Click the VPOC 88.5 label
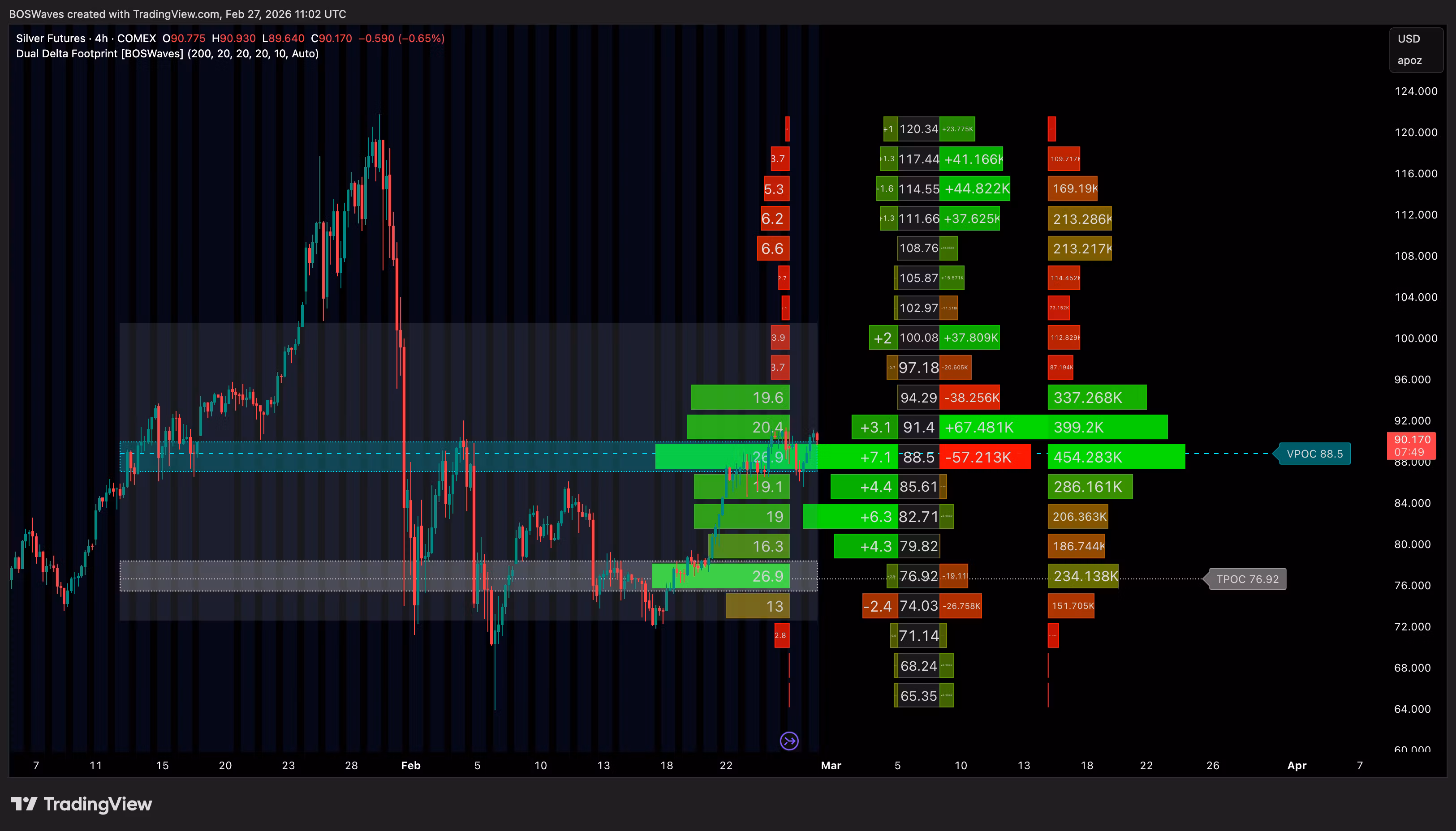The width and height of the screenshot is (1456, 831). (x=1314, y=454)
